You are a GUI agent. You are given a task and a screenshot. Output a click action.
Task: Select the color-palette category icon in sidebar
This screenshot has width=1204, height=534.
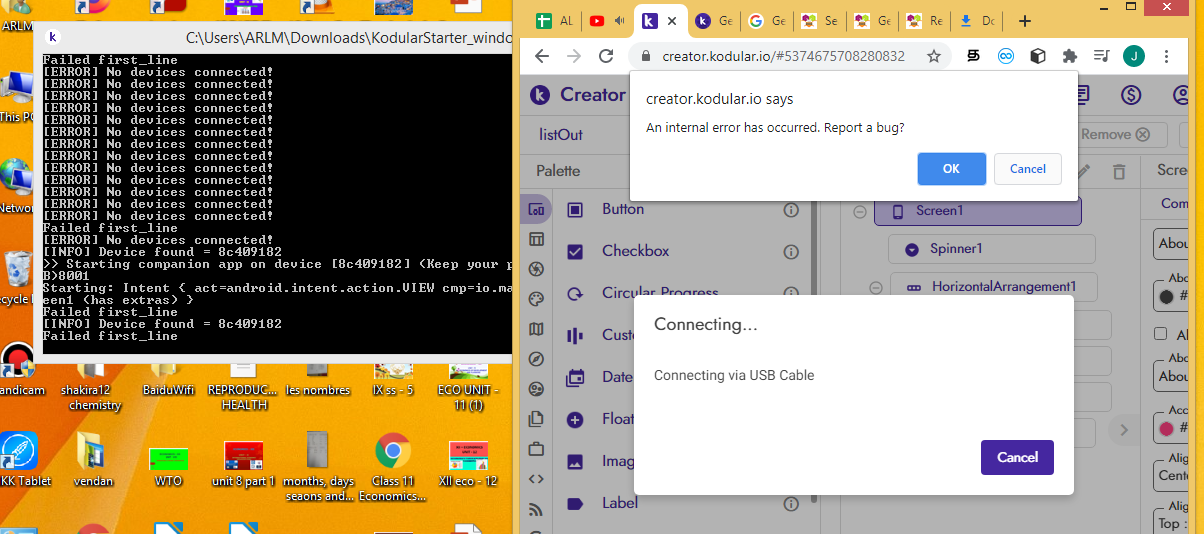(x=536, y=299)
